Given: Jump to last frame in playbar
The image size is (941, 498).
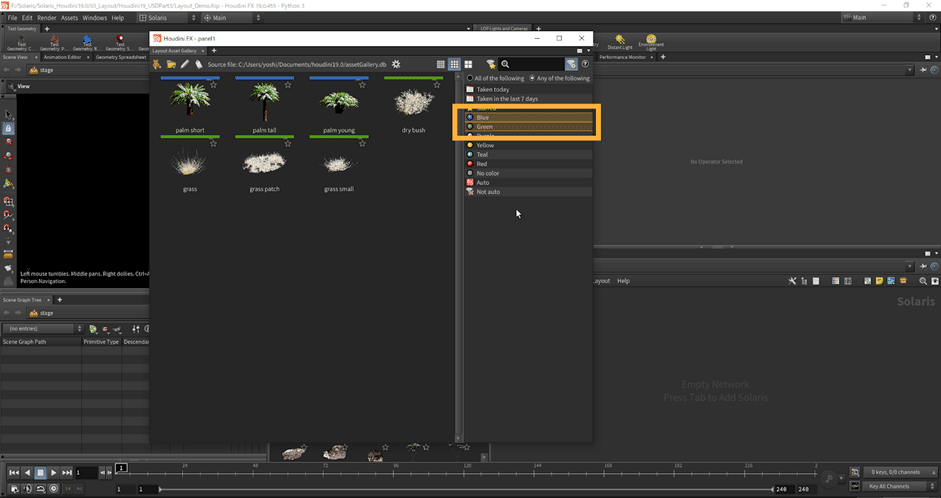Looking at the screenshot, I should (x=67, y=473).
